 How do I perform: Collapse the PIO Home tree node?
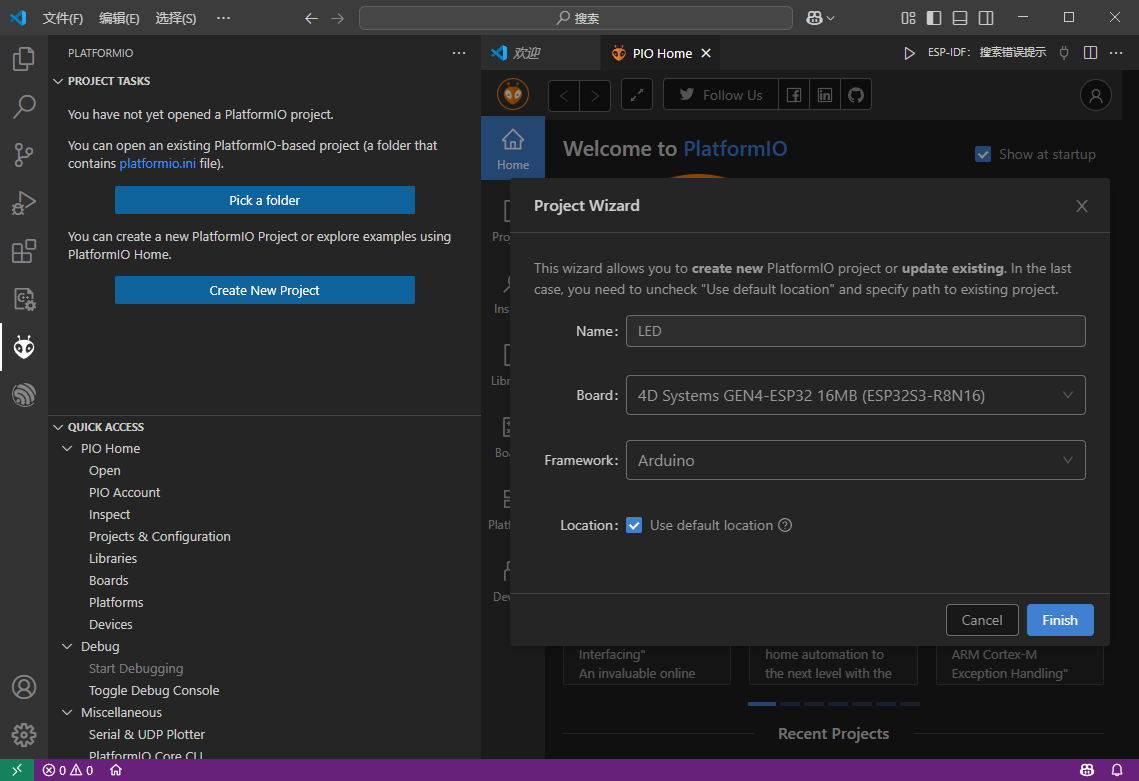click(x=68, y=449)
